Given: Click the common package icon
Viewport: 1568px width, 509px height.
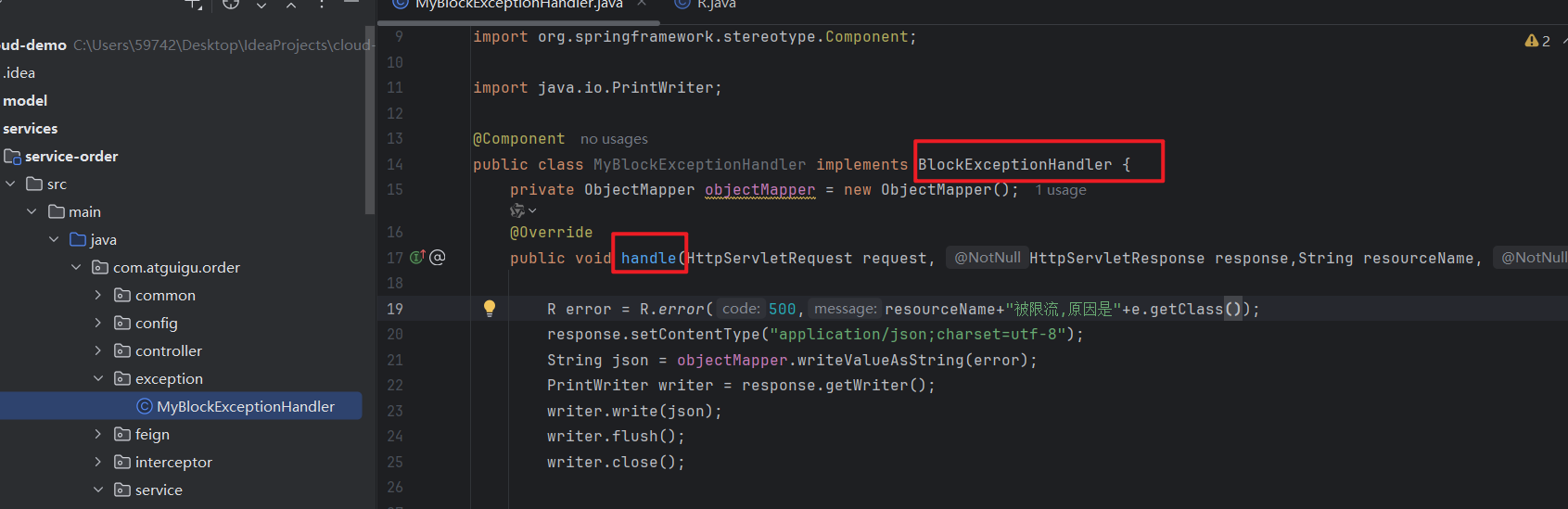Looking at the screenshot, I should coord(122,295).
